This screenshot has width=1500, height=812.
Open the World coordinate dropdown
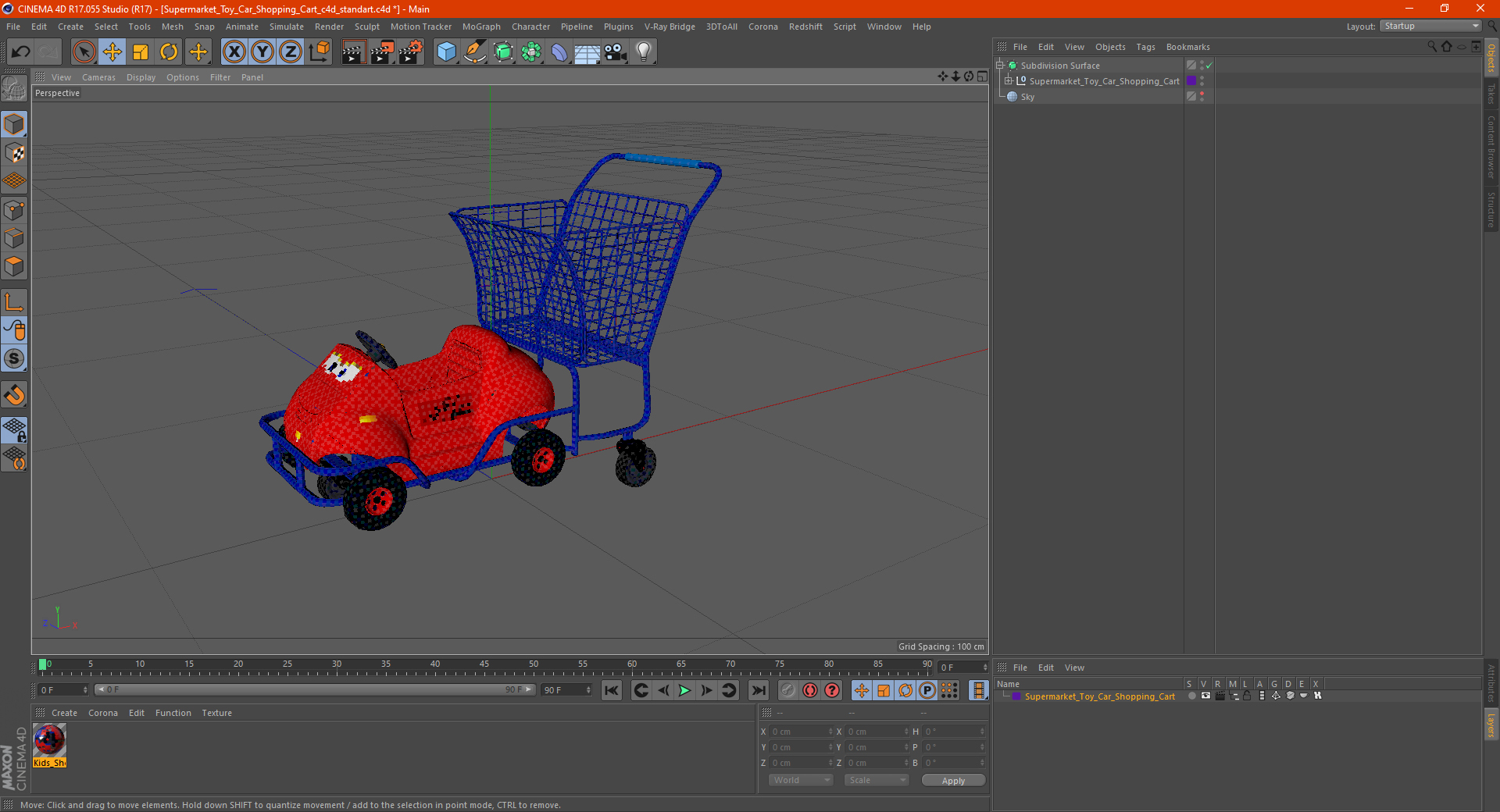click(801, 780)
